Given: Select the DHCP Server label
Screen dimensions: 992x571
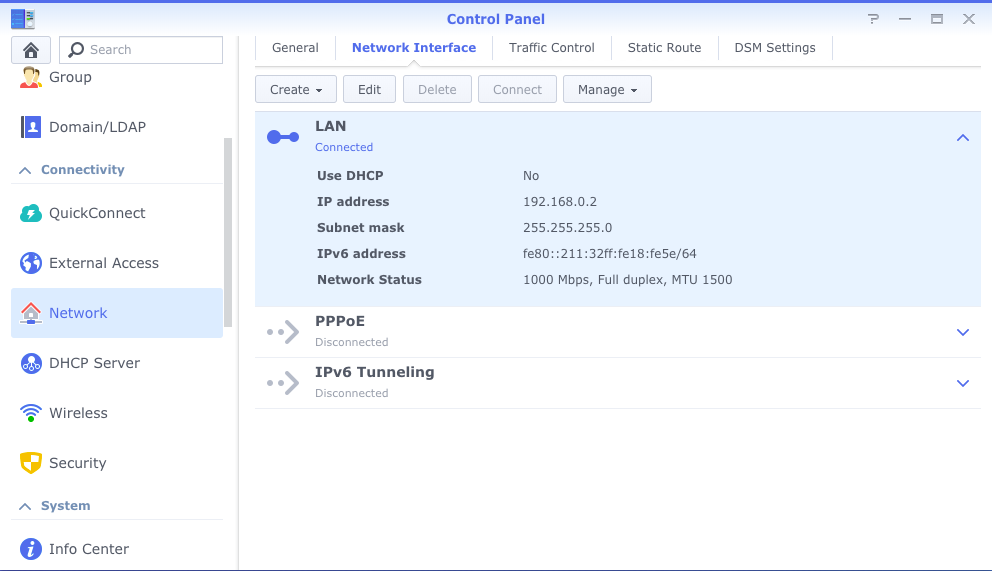Looking at the screenshot, I should coord(94,363).
